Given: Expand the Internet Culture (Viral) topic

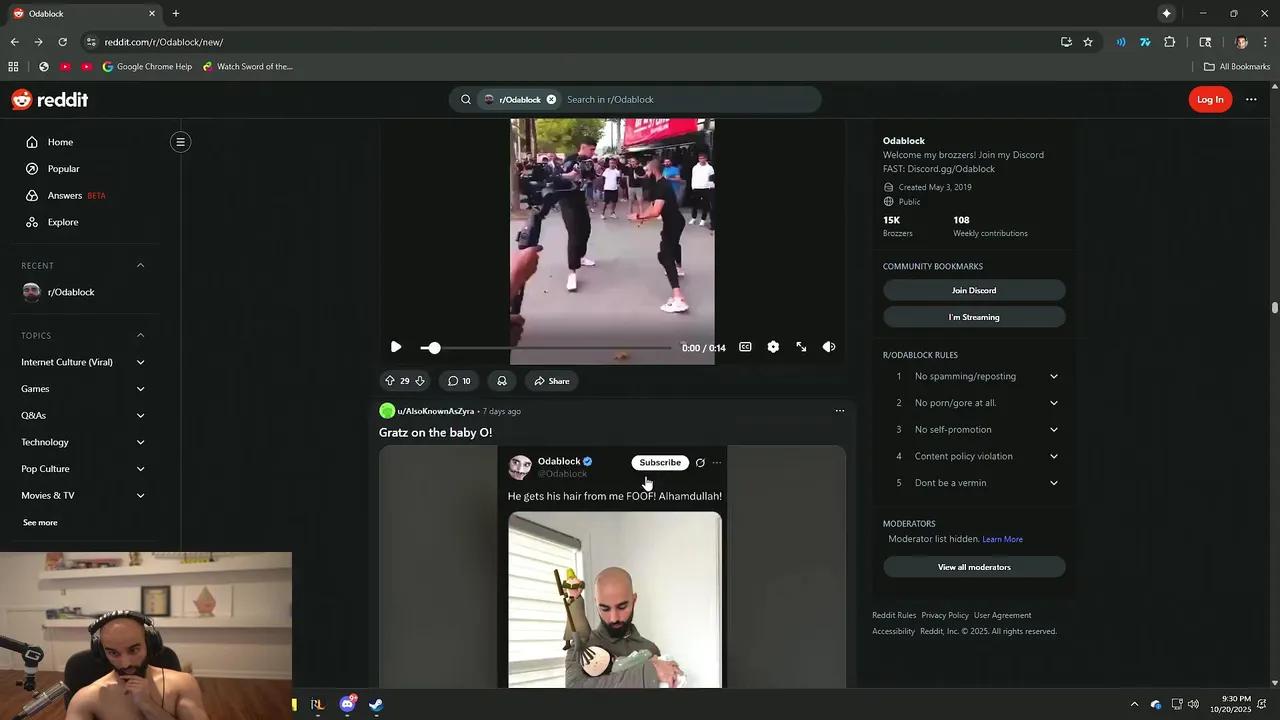Looking at the screenshot, I should click(140, 362).
